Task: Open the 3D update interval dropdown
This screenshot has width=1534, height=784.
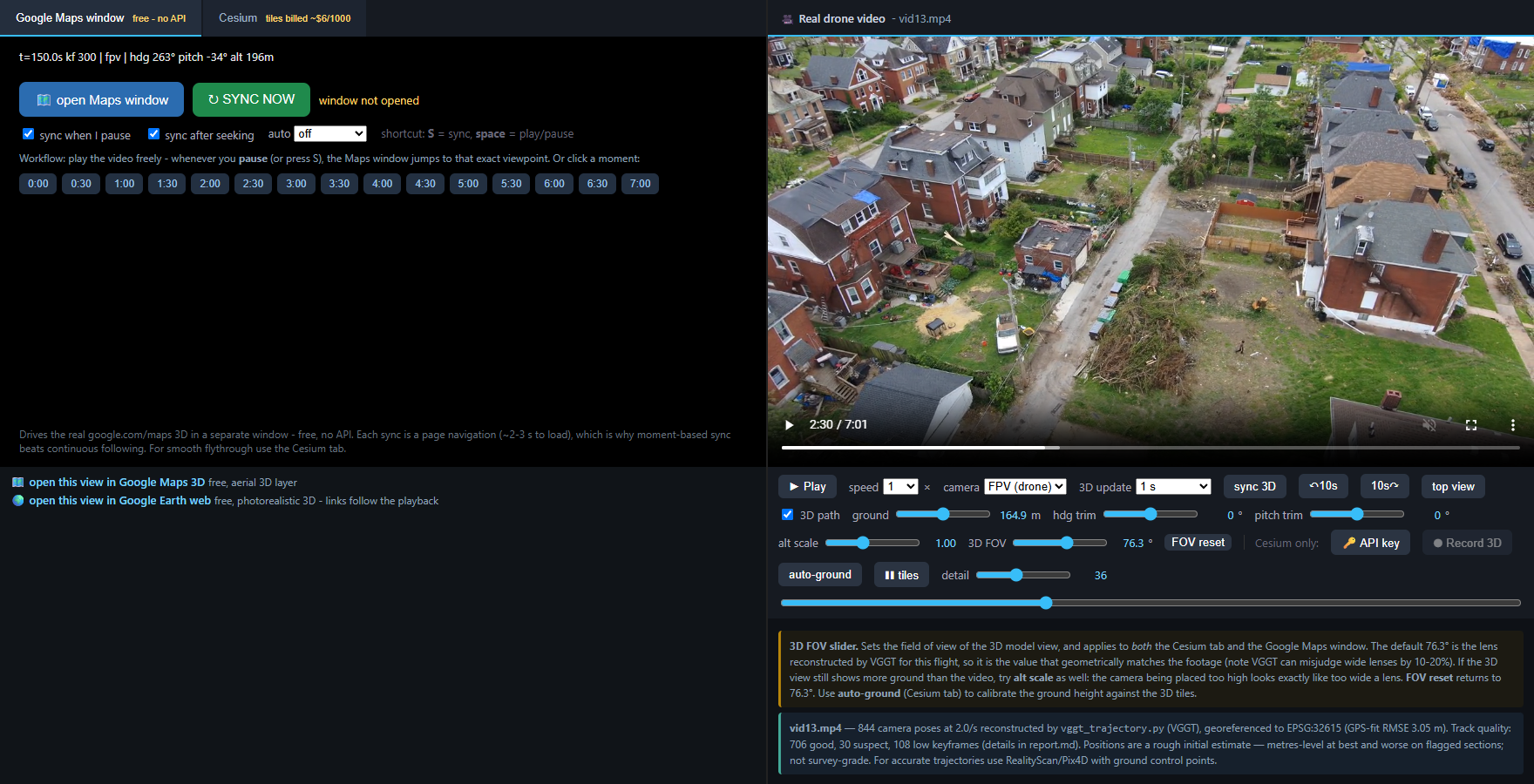Action: [x=1174, y=487]
